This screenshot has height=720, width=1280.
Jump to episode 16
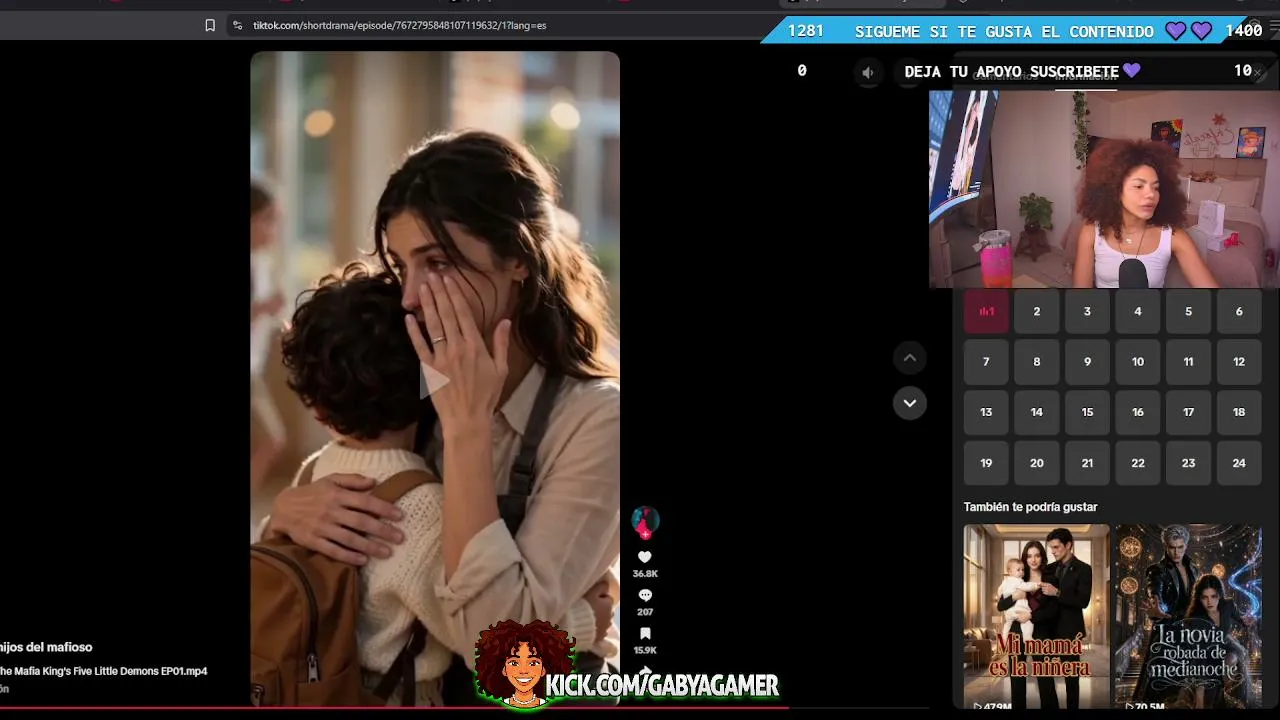[1138, 412]
